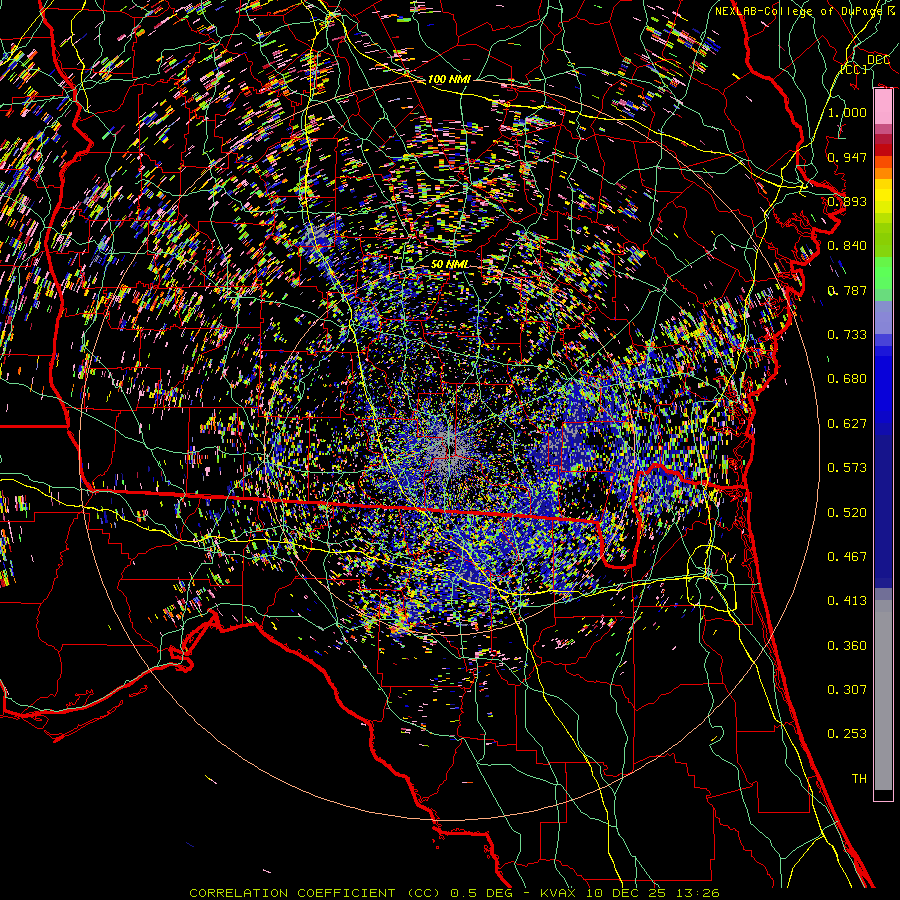This screenshot has width=900, height=900.
Task: Select the 0.413 legend value
Action: point(847,601)
